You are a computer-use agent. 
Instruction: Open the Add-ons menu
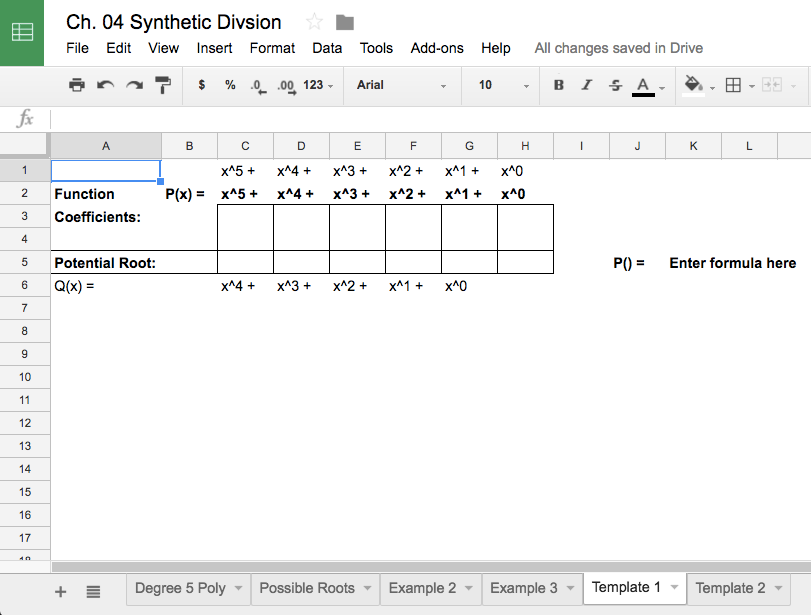[437, 48]
